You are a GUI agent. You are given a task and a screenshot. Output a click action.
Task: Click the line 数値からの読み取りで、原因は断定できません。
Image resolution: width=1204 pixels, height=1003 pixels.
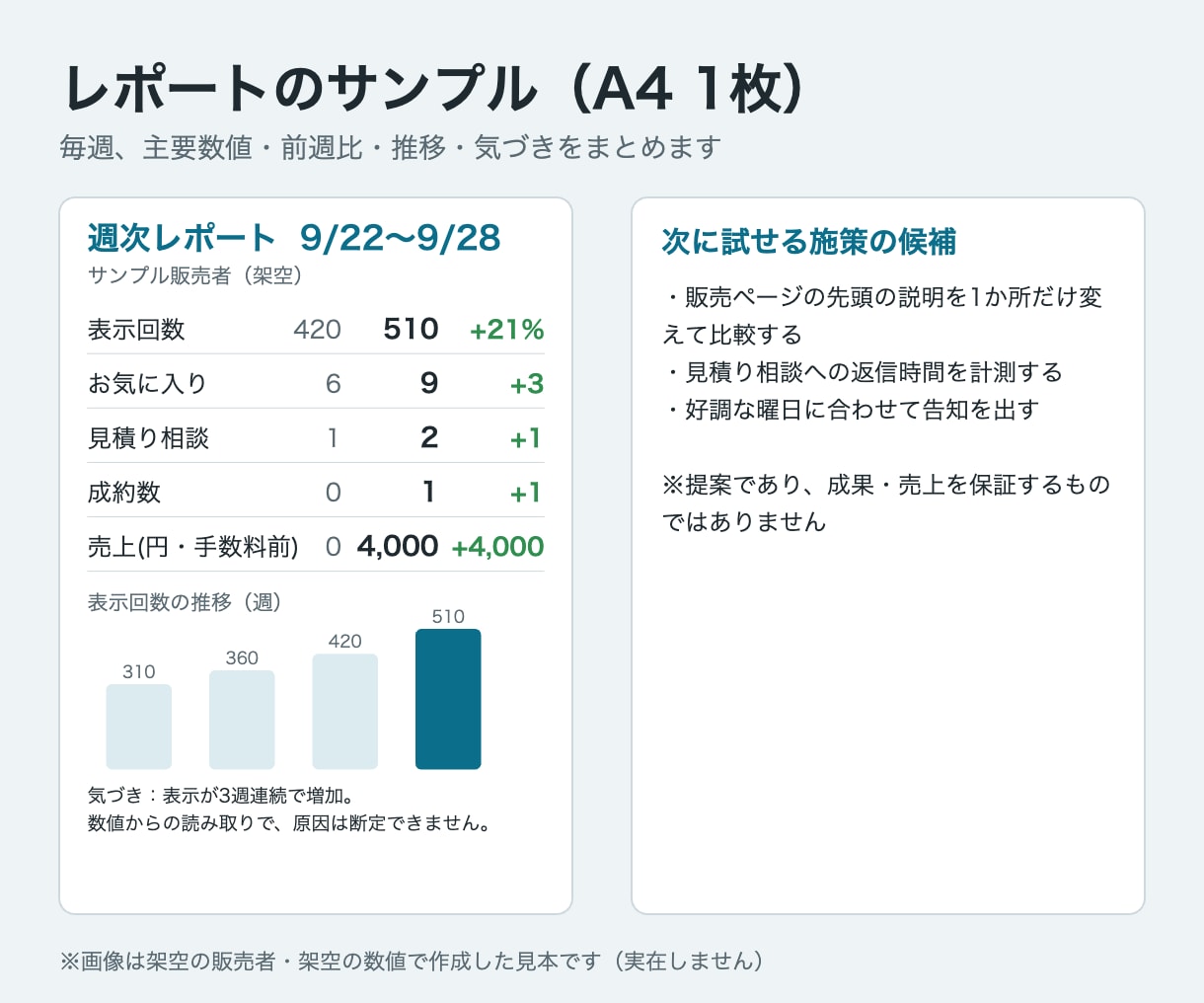[290, 823]
